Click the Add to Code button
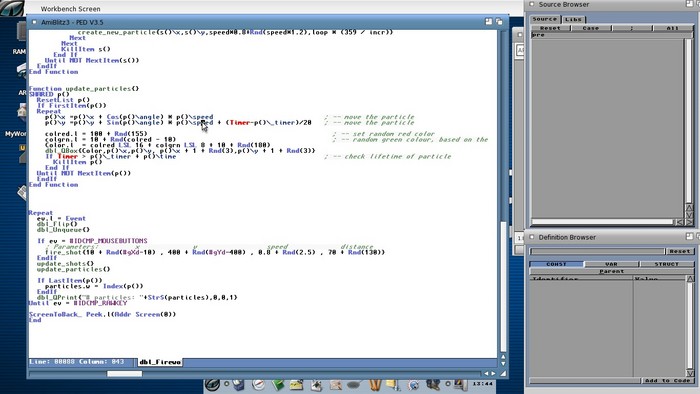Image resolution: width=700 pixels, height=394 pixels. coord(667,381)
